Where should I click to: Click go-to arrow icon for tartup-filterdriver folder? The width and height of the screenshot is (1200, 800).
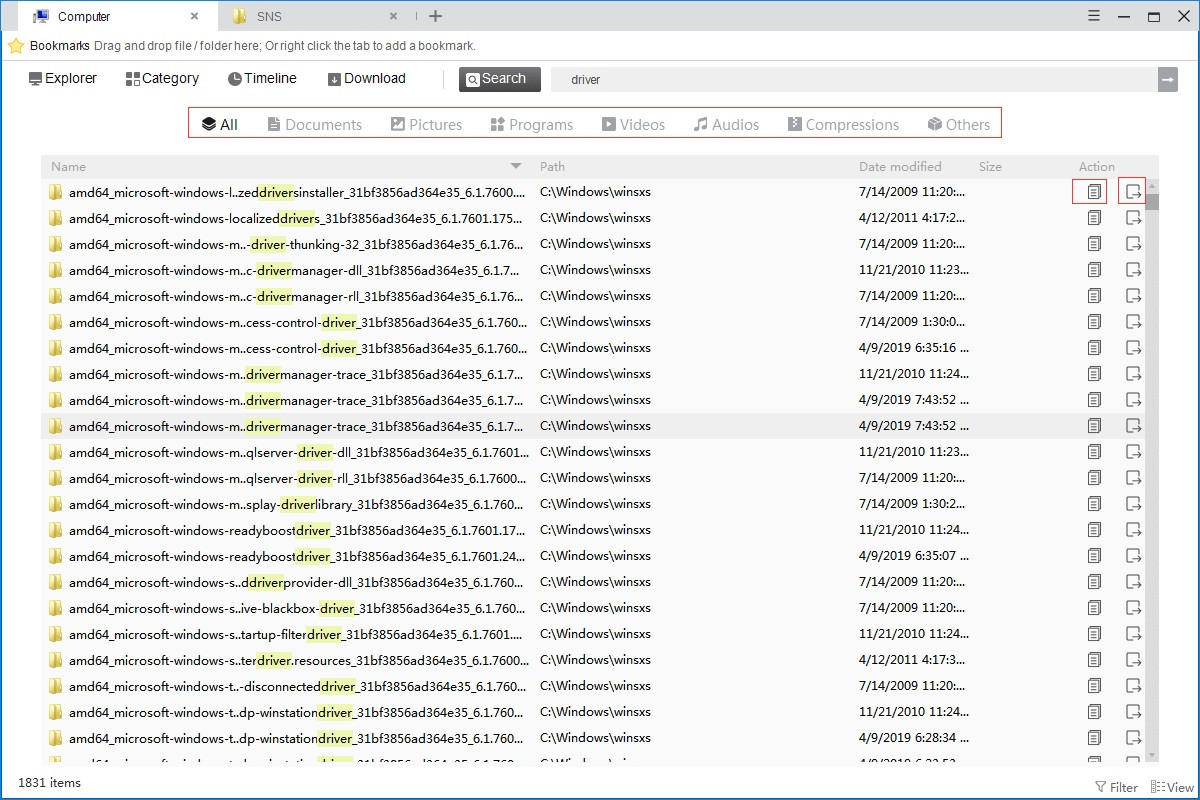[1134, 633]
